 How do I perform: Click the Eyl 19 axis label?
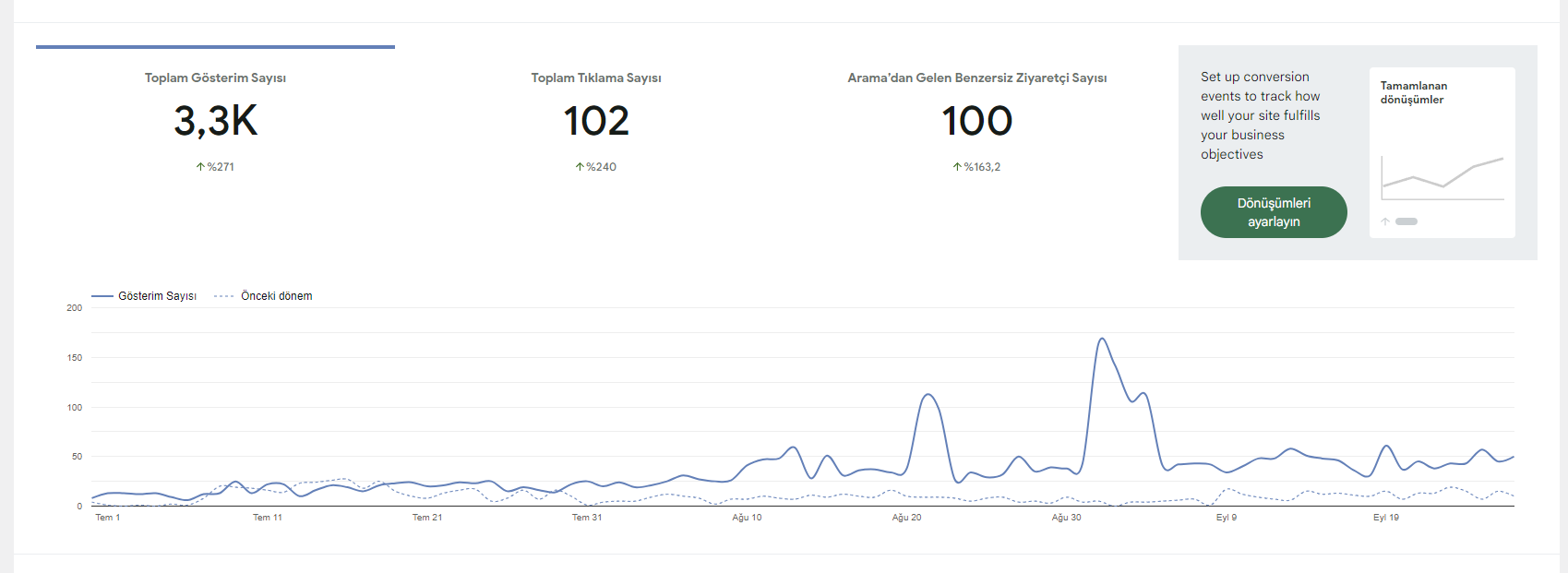[x=1386, y=518]
